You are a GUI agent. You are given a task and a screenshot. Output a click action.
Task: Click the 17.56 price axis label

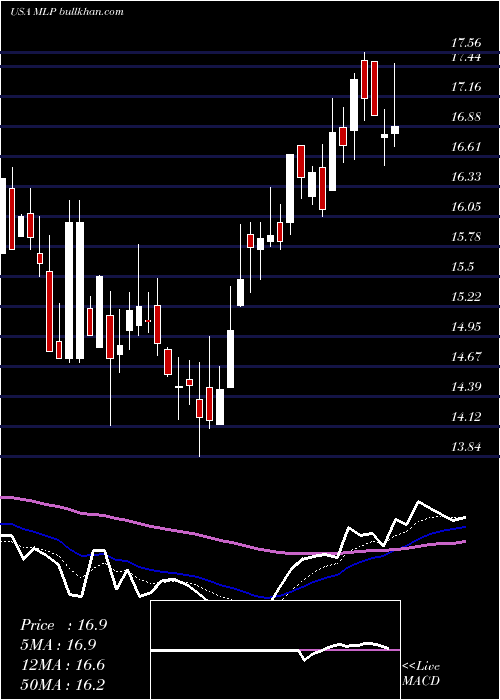point(466,43)
